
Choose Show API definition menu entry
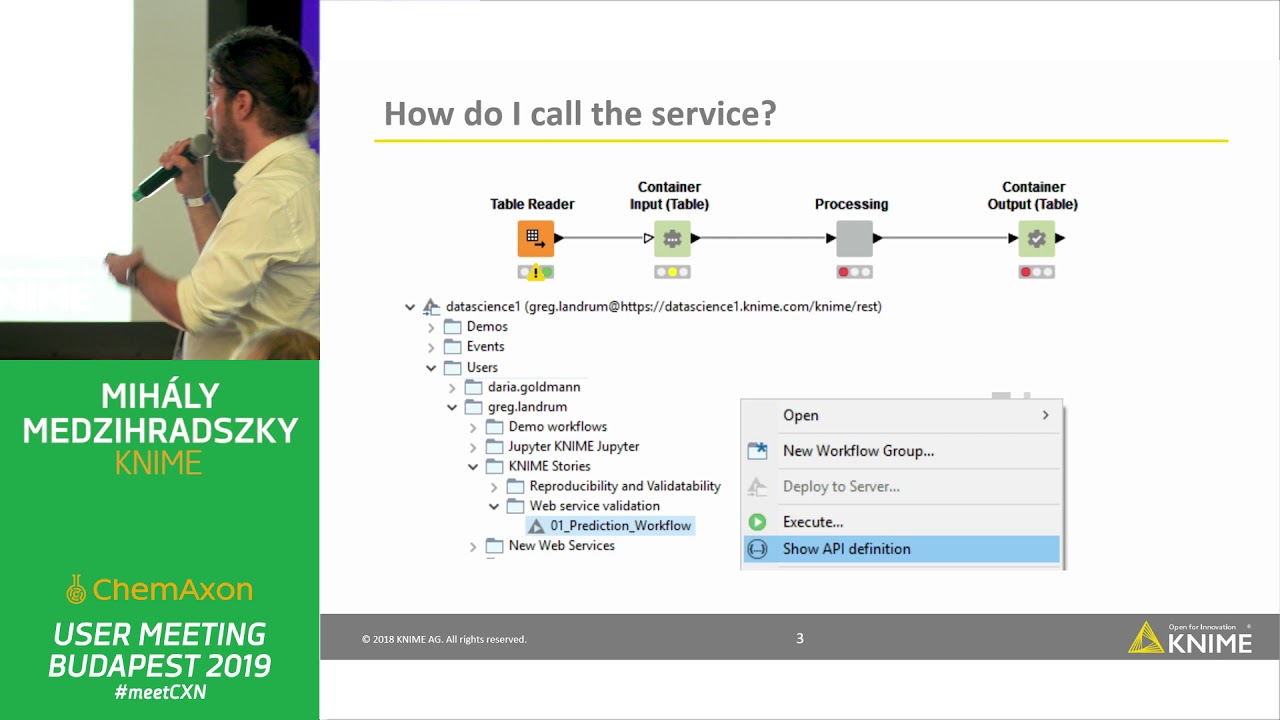tap(901, 549)
